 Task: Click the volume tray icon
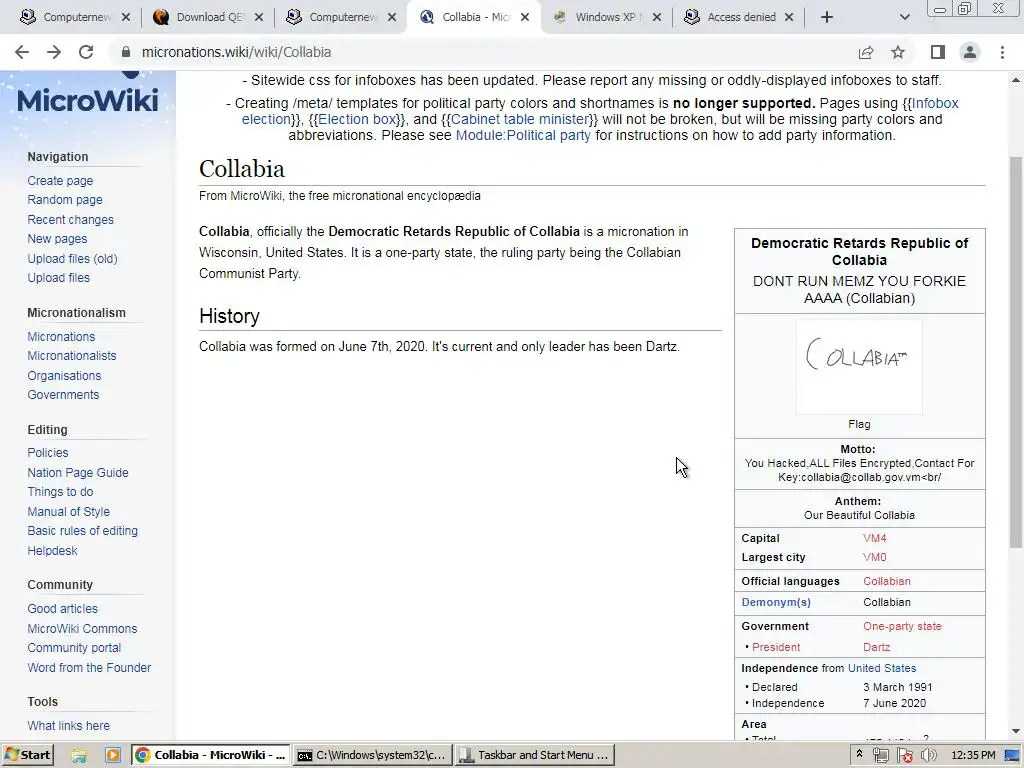[x=928, y=755]
